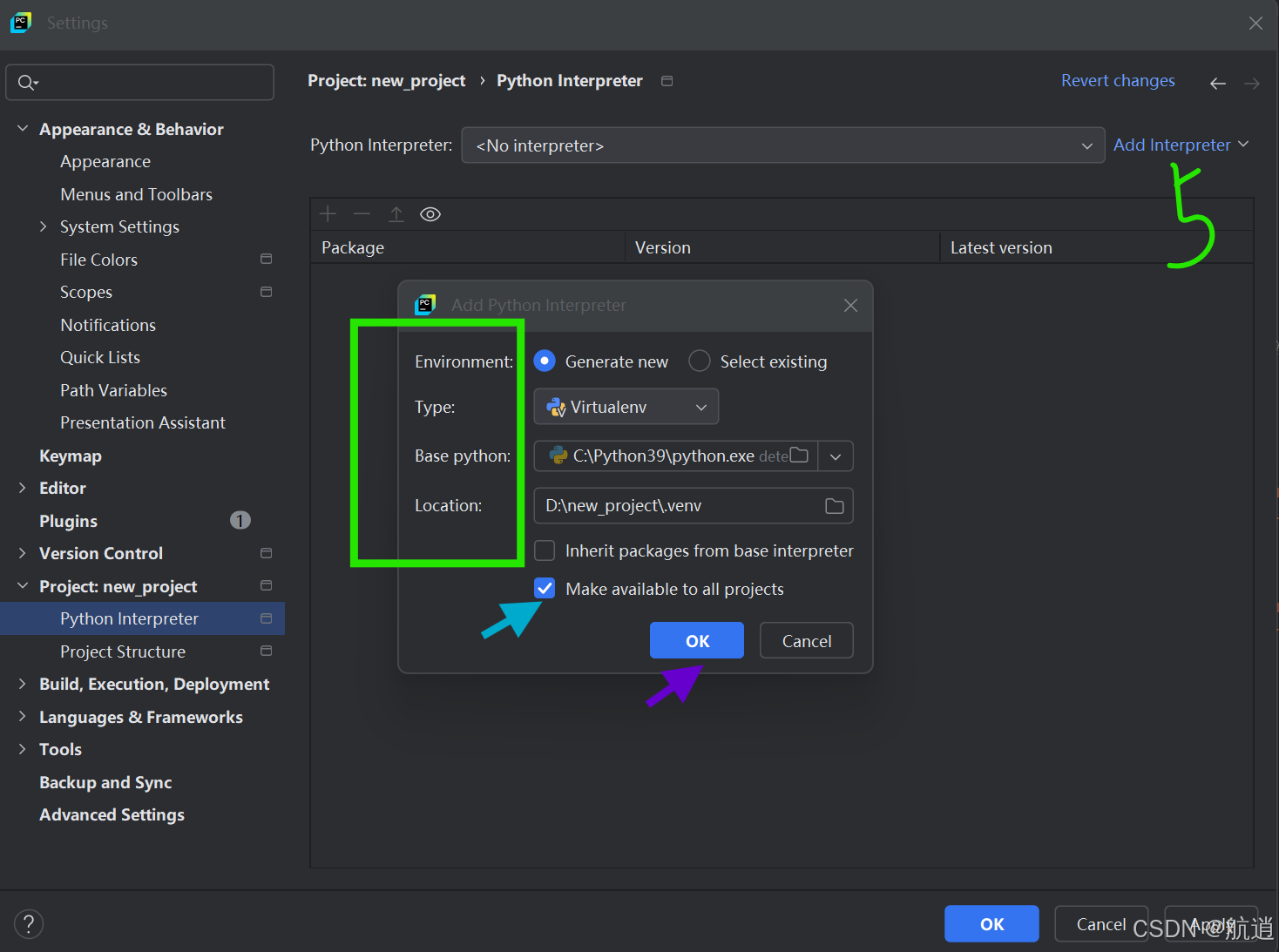
Task: Expand Build, Execution, Deployment section
Action: 23,684
